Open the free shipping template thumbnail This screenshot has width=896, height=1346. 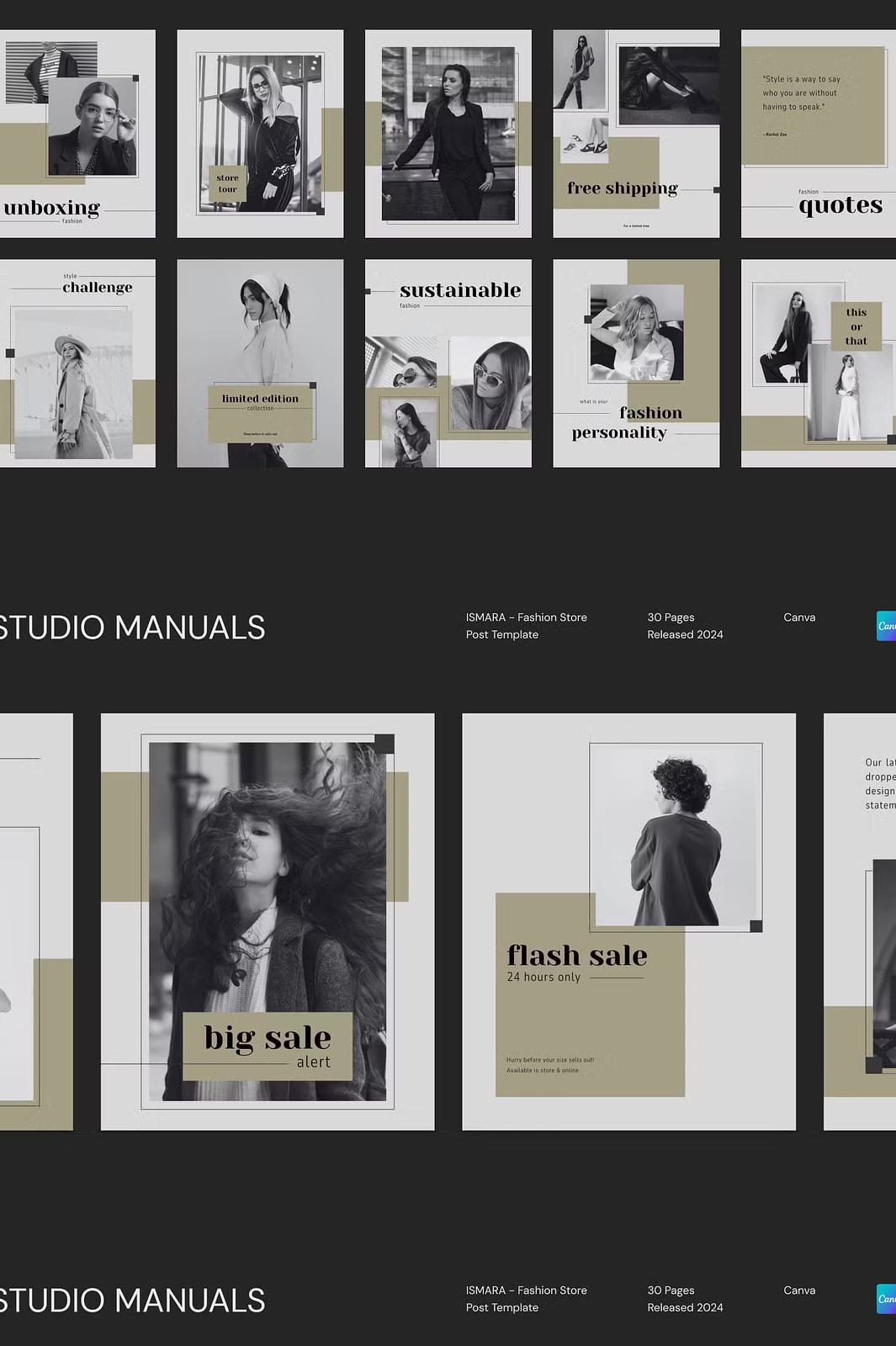pyautogui.click(x=636, y=134)
